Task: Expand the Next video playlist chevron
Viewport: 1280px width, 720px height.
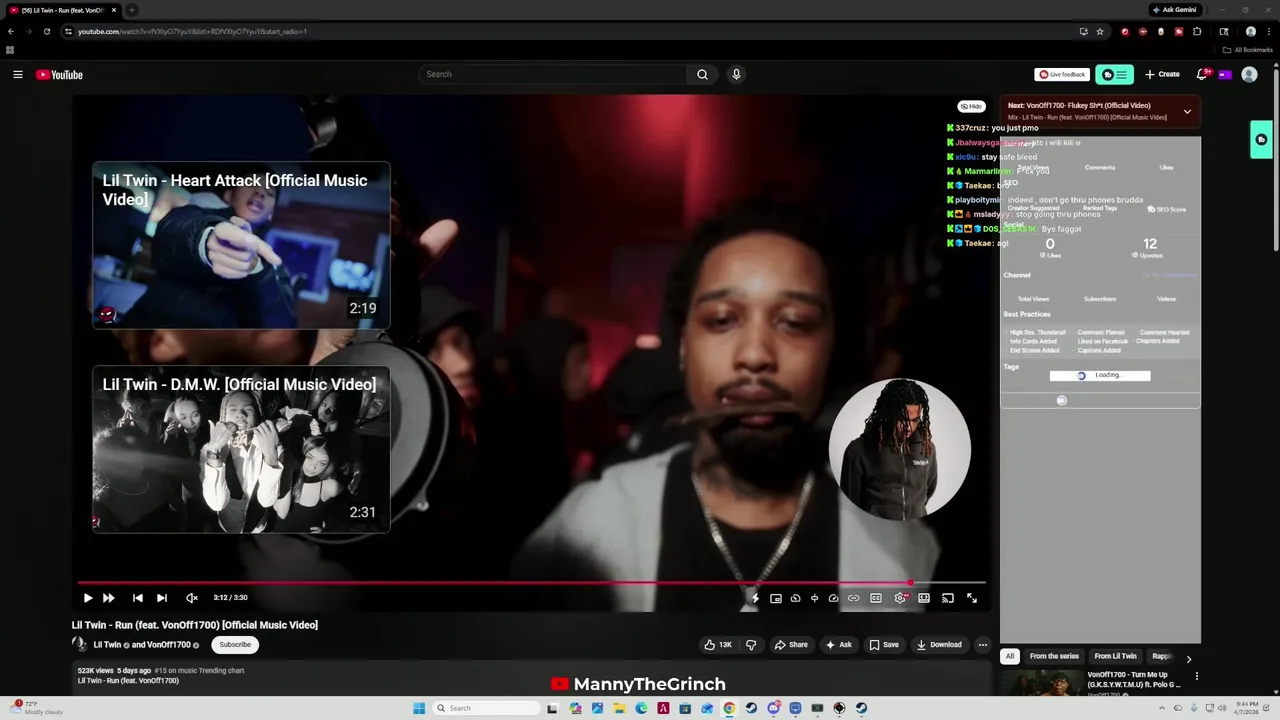Action: click(1187, 112)
